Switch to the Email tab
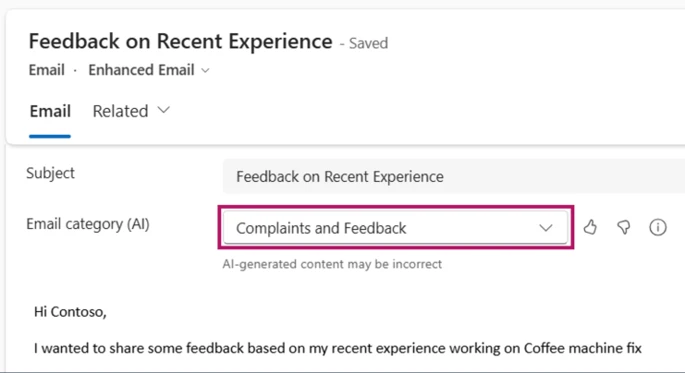Image resolution: width=685 pixels, height=373 pixels. click(x=50, y=111)
